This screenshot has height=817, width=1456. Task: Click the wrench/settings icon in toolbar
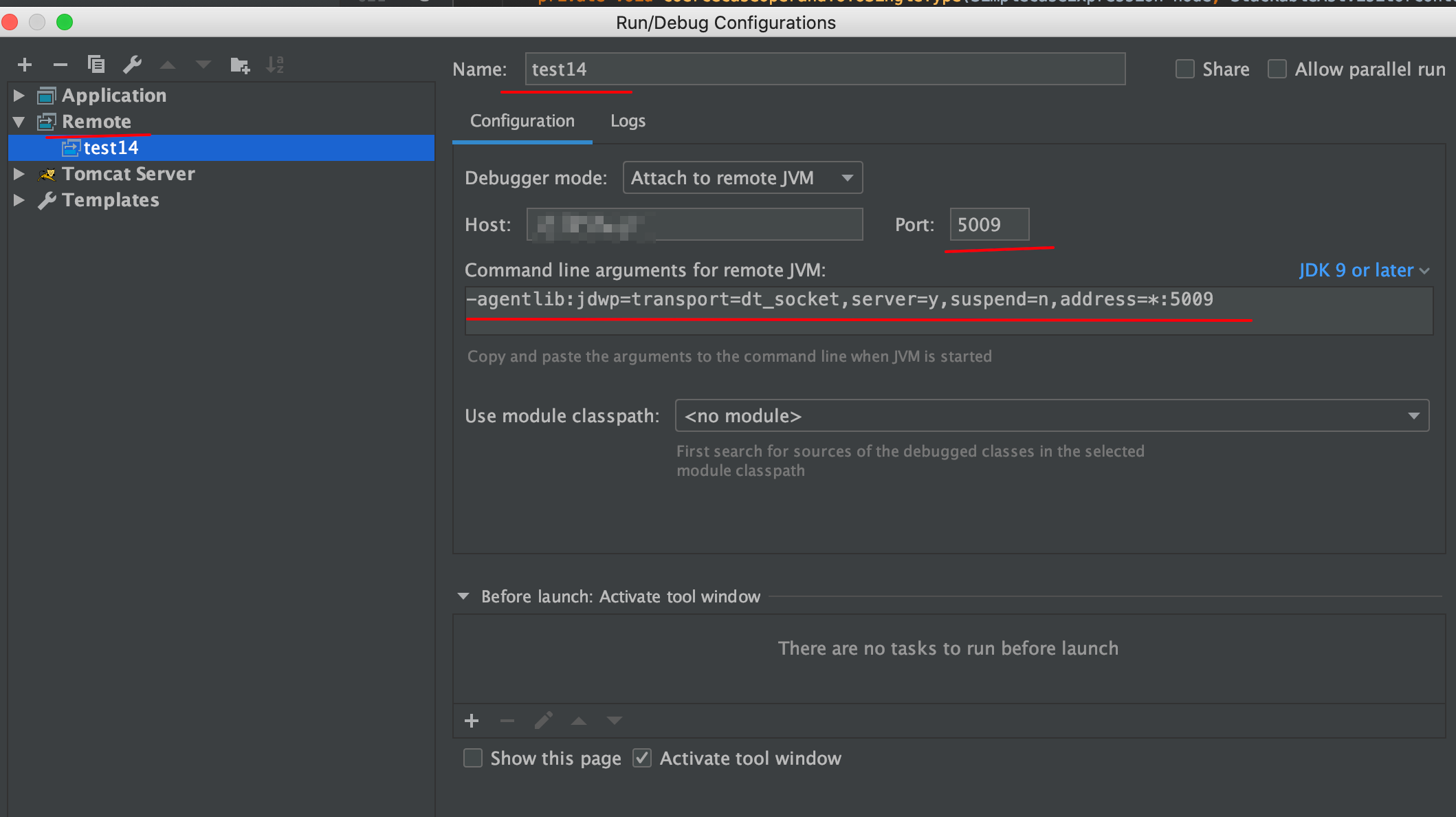point(131,67)
